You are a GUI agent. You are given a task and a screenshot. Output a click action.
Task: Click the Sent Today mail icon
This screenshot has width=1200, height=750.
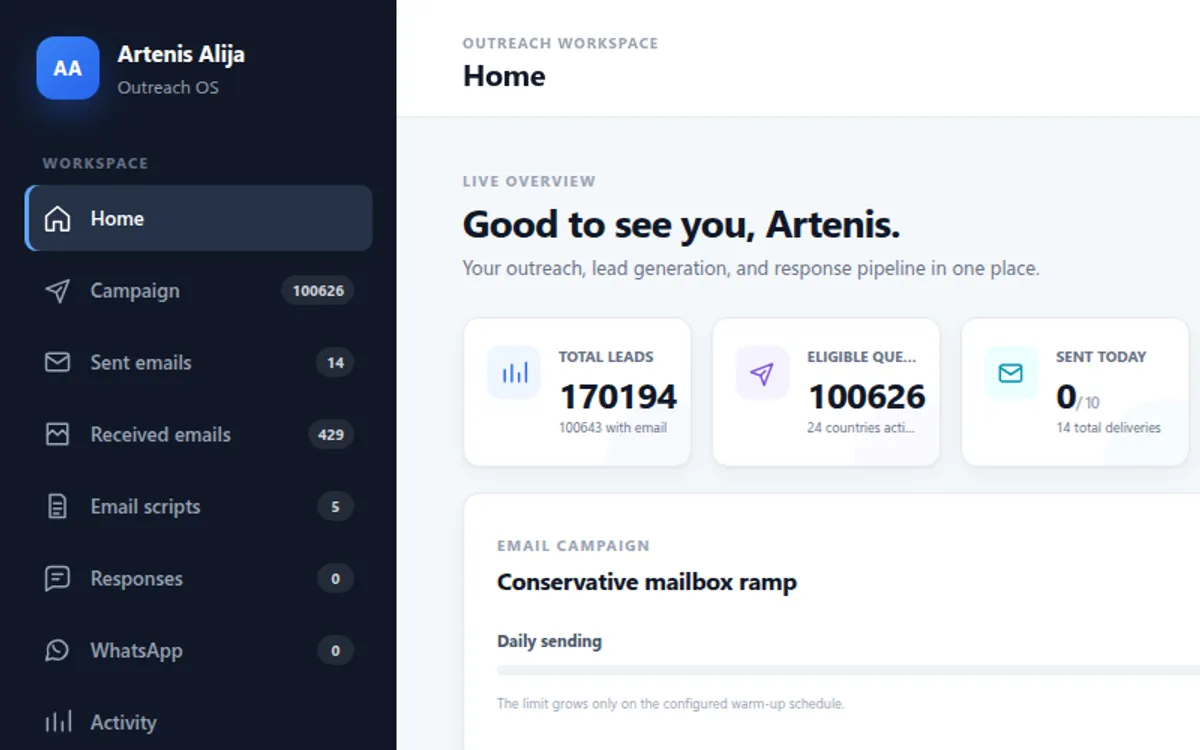coord(1011,373)
